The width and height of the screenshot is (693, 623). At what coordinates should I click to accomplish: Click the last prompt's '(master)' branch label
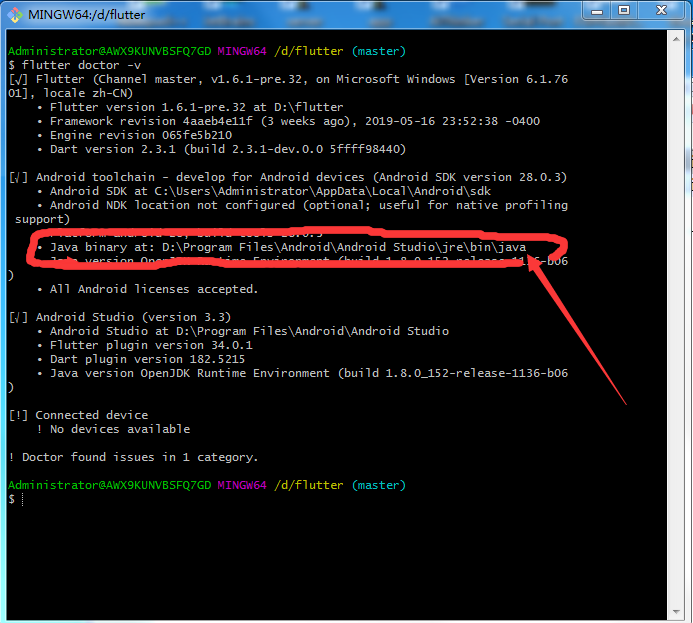click(x=379, y=486)
